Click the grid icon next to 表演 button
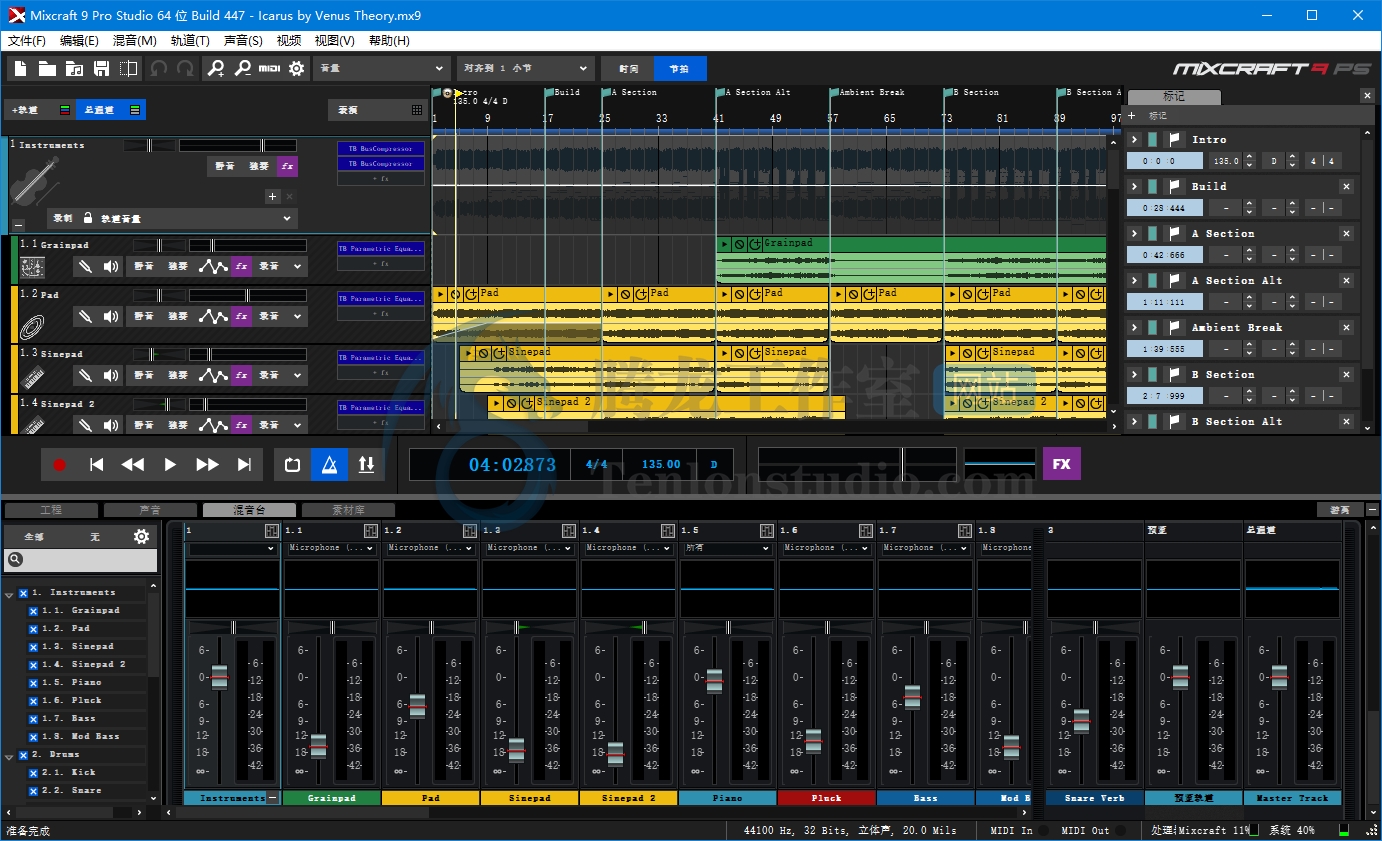Image resolution: width=1382 pixels, height=841 pixels. (417, 110)
